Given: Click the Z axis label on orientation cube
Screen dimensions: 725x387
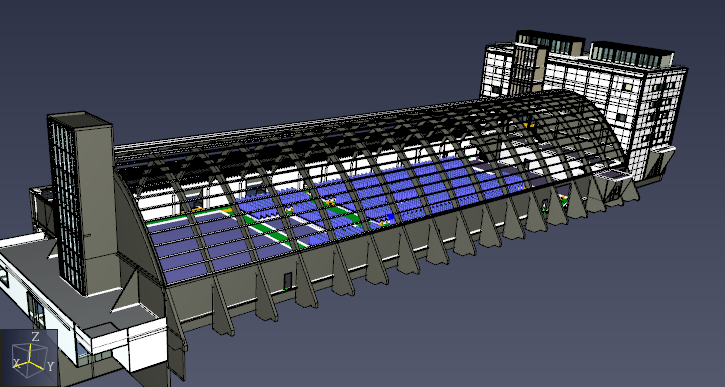Looking at the screenshot, I should pyautogui.click(x=35, y=336).
